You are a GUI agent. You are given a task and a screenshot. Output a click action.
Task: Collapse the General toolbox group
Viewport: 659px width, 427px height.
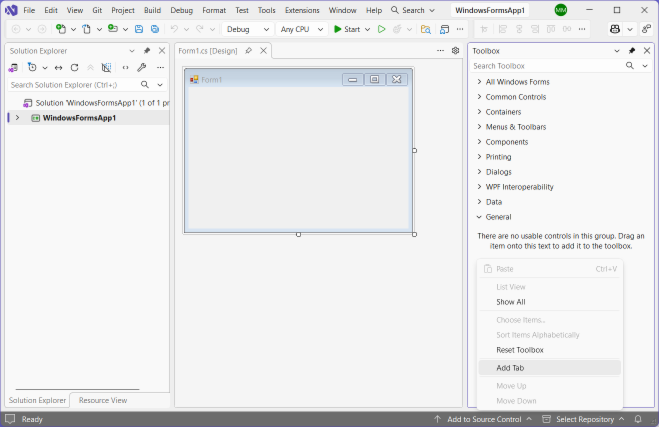[x=479, y=217]
